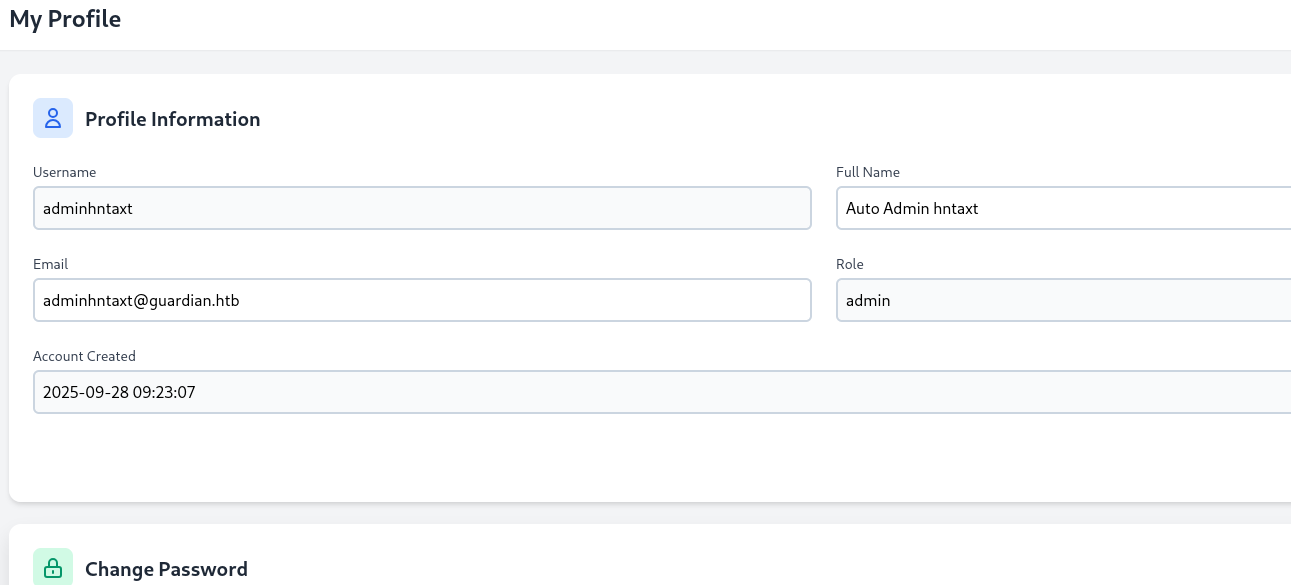Click the Profile Information section heading
Viewport: 1291px width, 585px height.
point(172,119)
